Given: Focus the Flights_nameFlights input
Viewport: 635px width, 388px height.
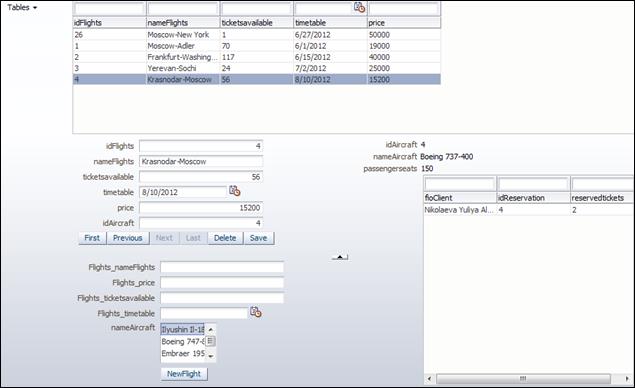Looking at the screenshot, I should 222,267.
